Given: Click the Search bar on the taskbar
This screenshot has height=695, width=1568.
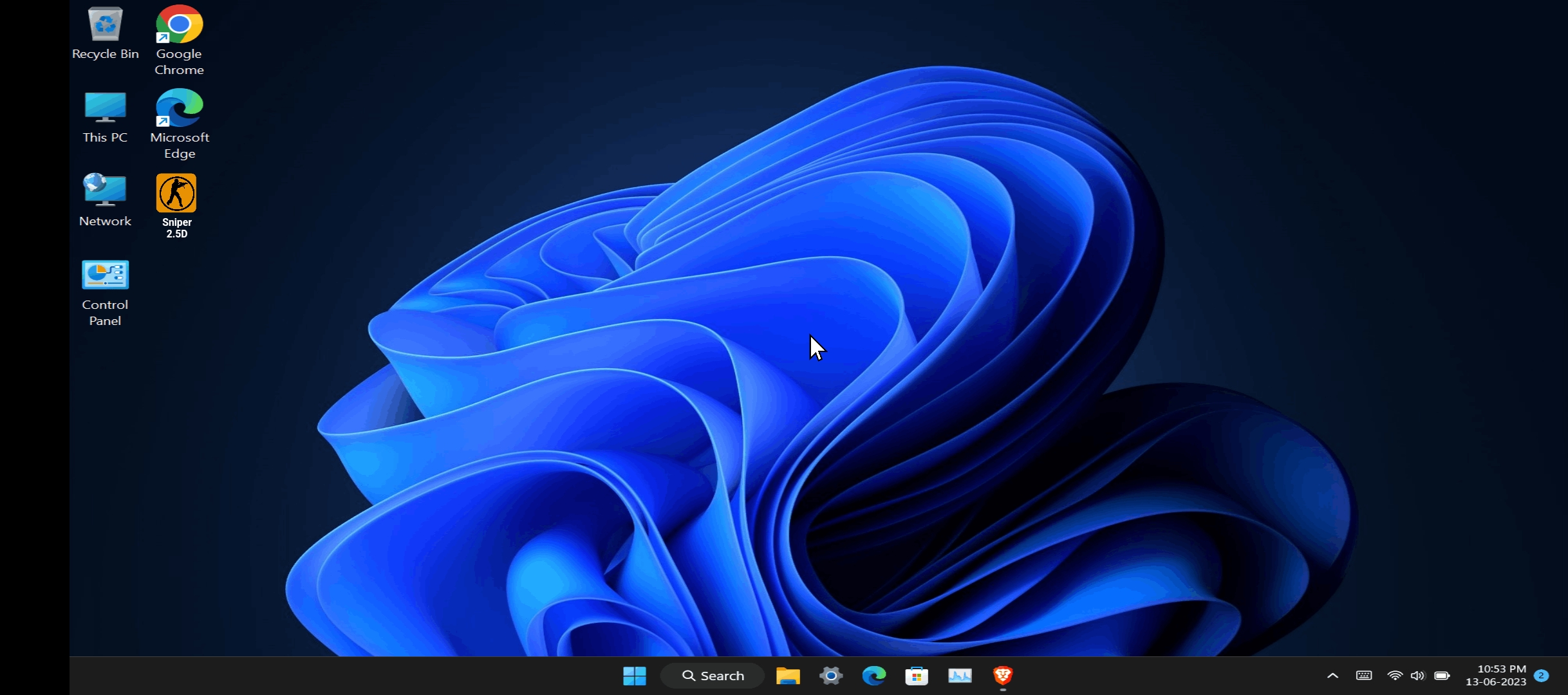Looking at the screenshot, I should pyautogui.click(x=713, y=676).
